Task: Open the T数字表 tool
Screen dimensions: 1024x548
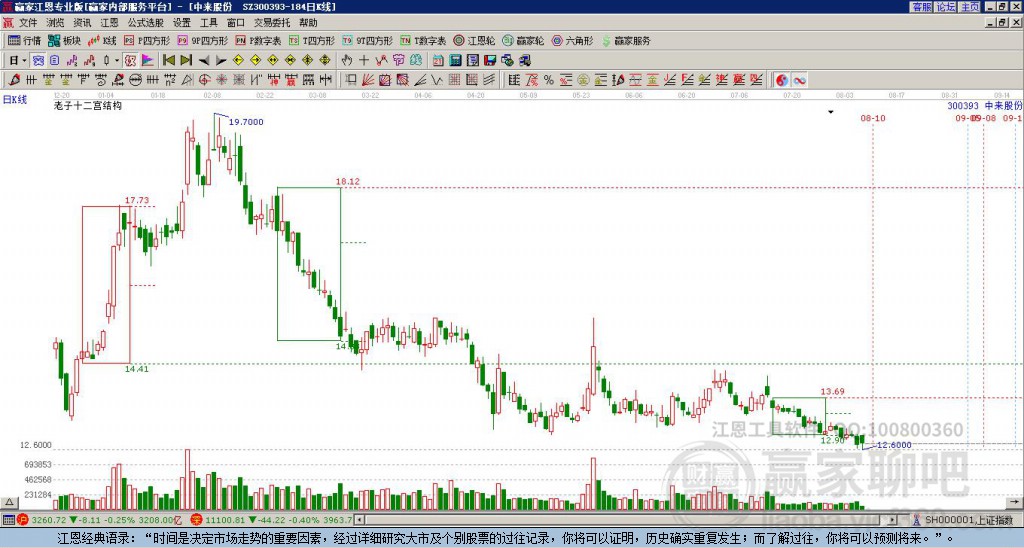Action: 423,40
